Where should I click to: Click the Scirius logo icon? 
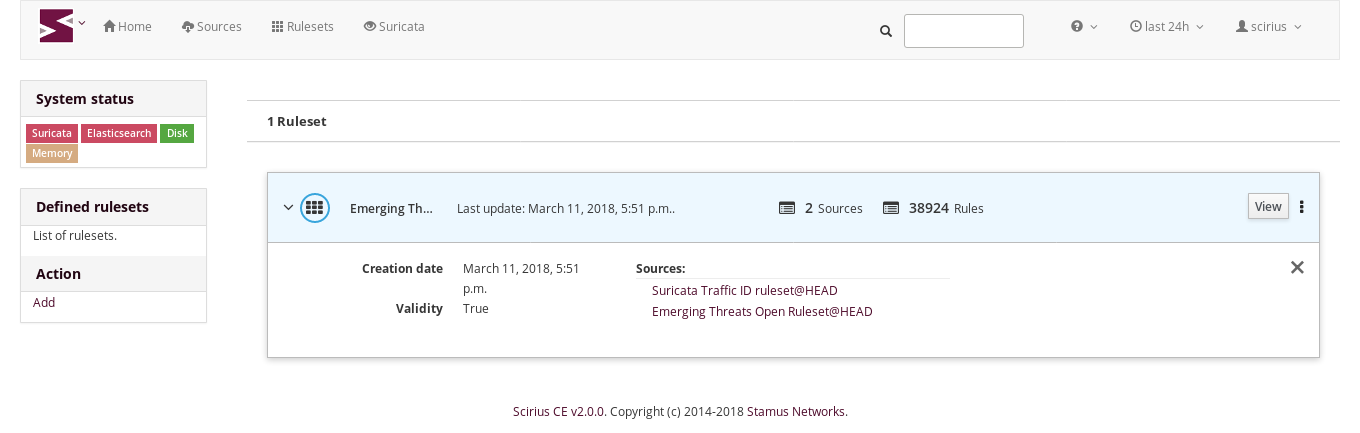(56, 26)
